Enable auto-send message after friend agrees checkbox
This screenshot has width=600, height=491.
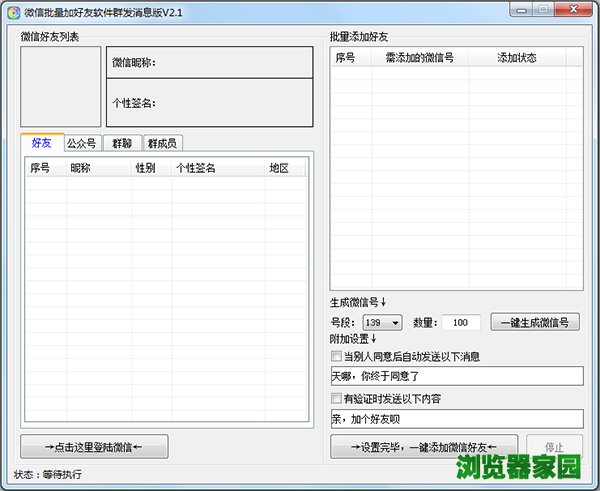[x=336, y=356]
